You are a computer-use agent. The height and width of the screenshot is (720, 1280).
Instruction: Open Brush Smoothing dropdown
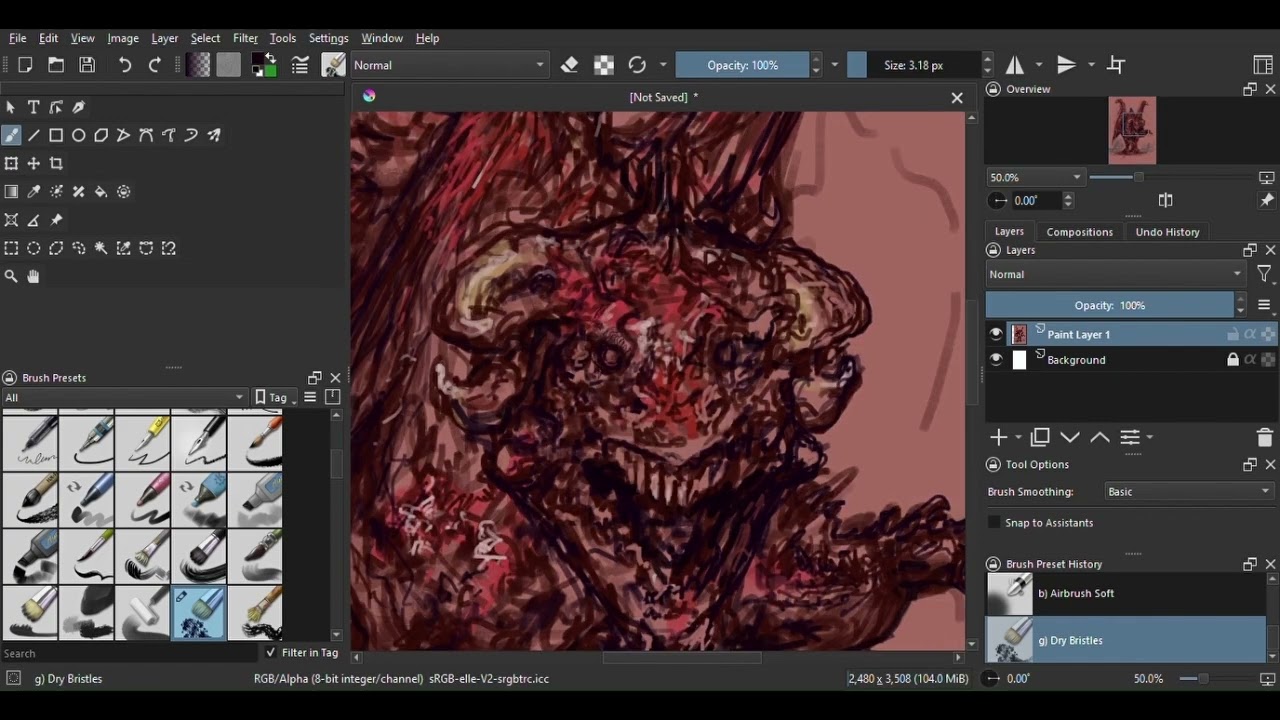(x=1189, y=491)
